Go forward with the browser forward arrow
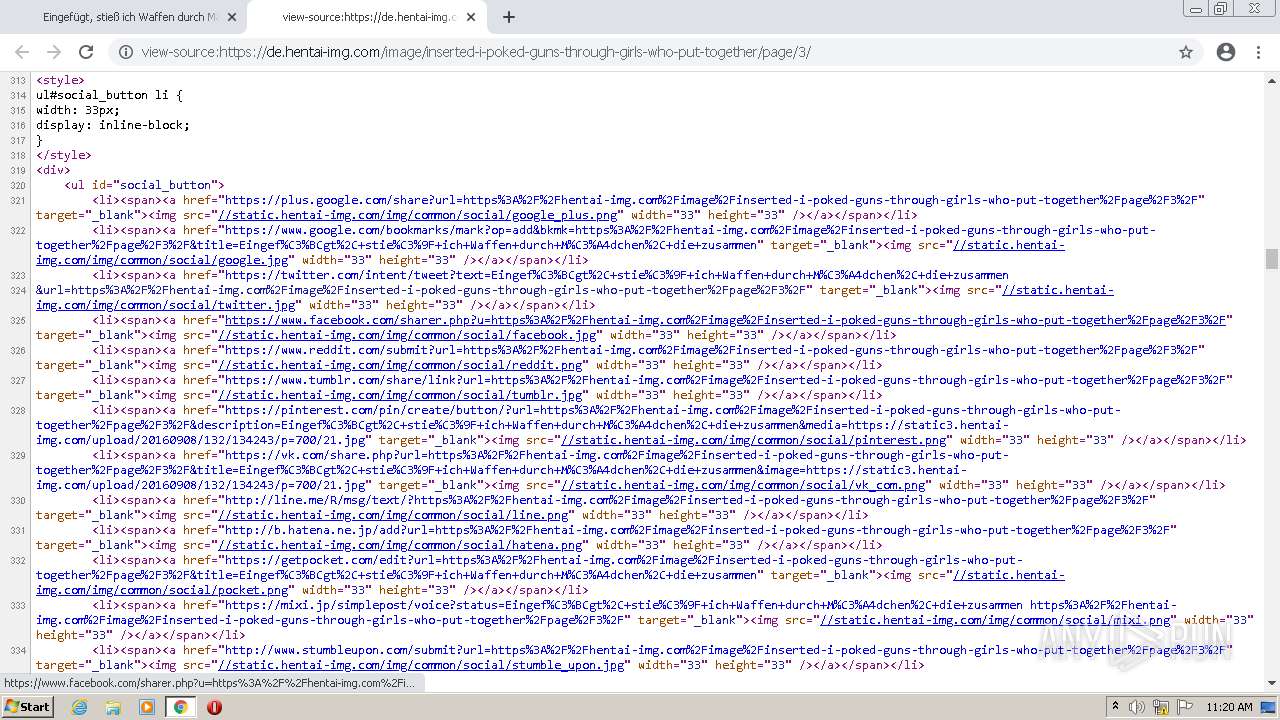Viewport: 1280px width, 720px height. coord(54,52)
